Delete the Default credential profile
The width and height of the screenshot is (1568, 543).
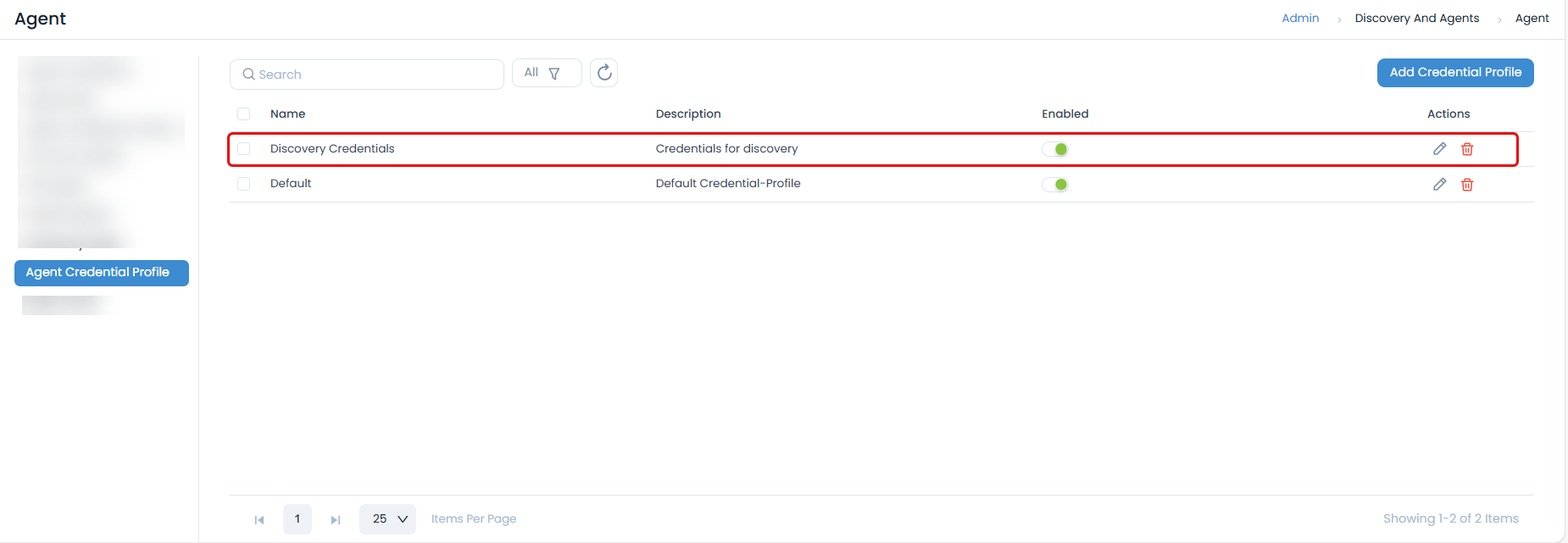tap(1467, 184)
